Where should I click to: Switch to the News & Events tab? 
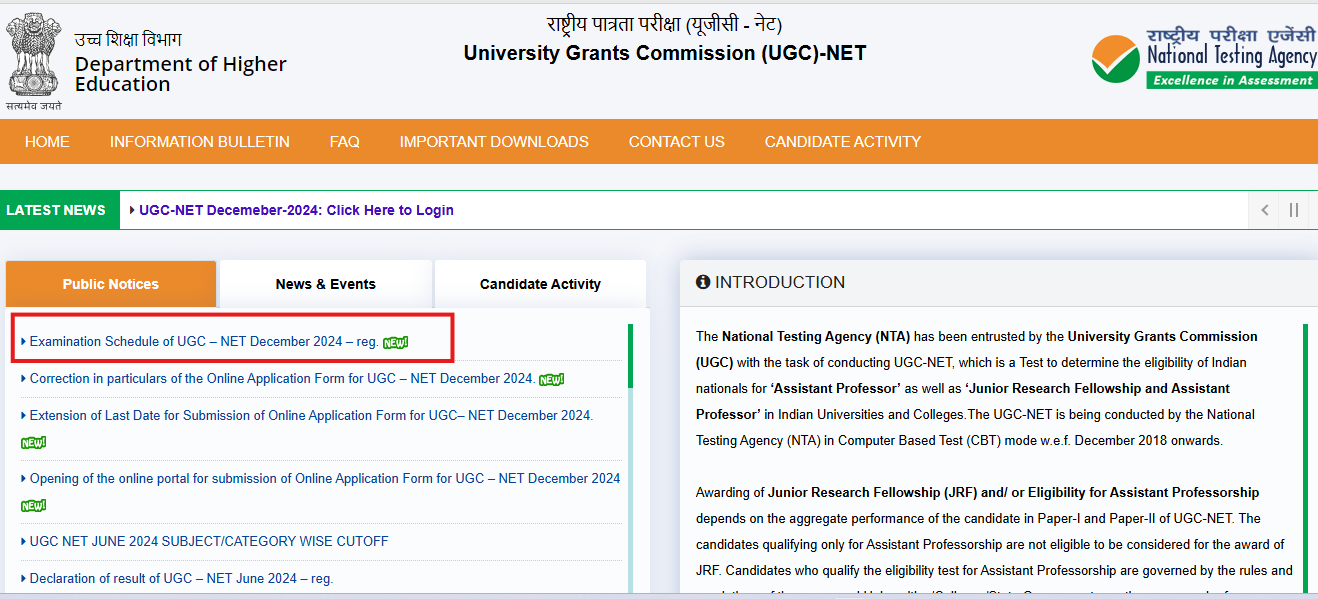(x=325, y=284)
